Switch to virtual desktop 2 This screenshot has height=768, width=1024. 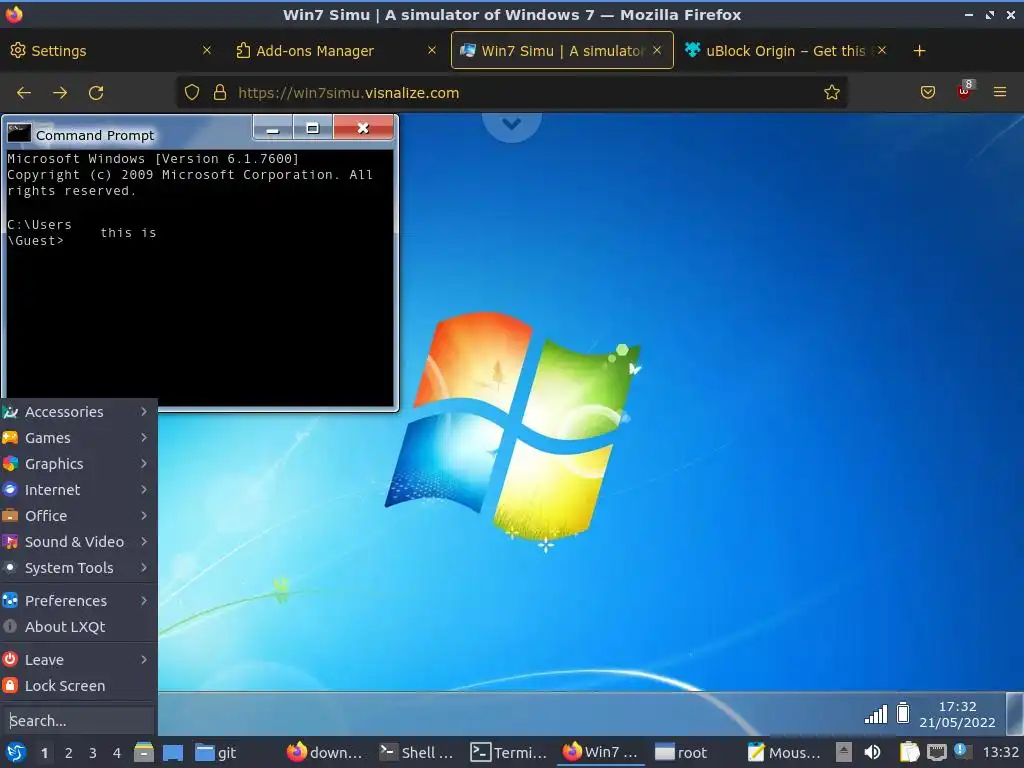(69, 753)
